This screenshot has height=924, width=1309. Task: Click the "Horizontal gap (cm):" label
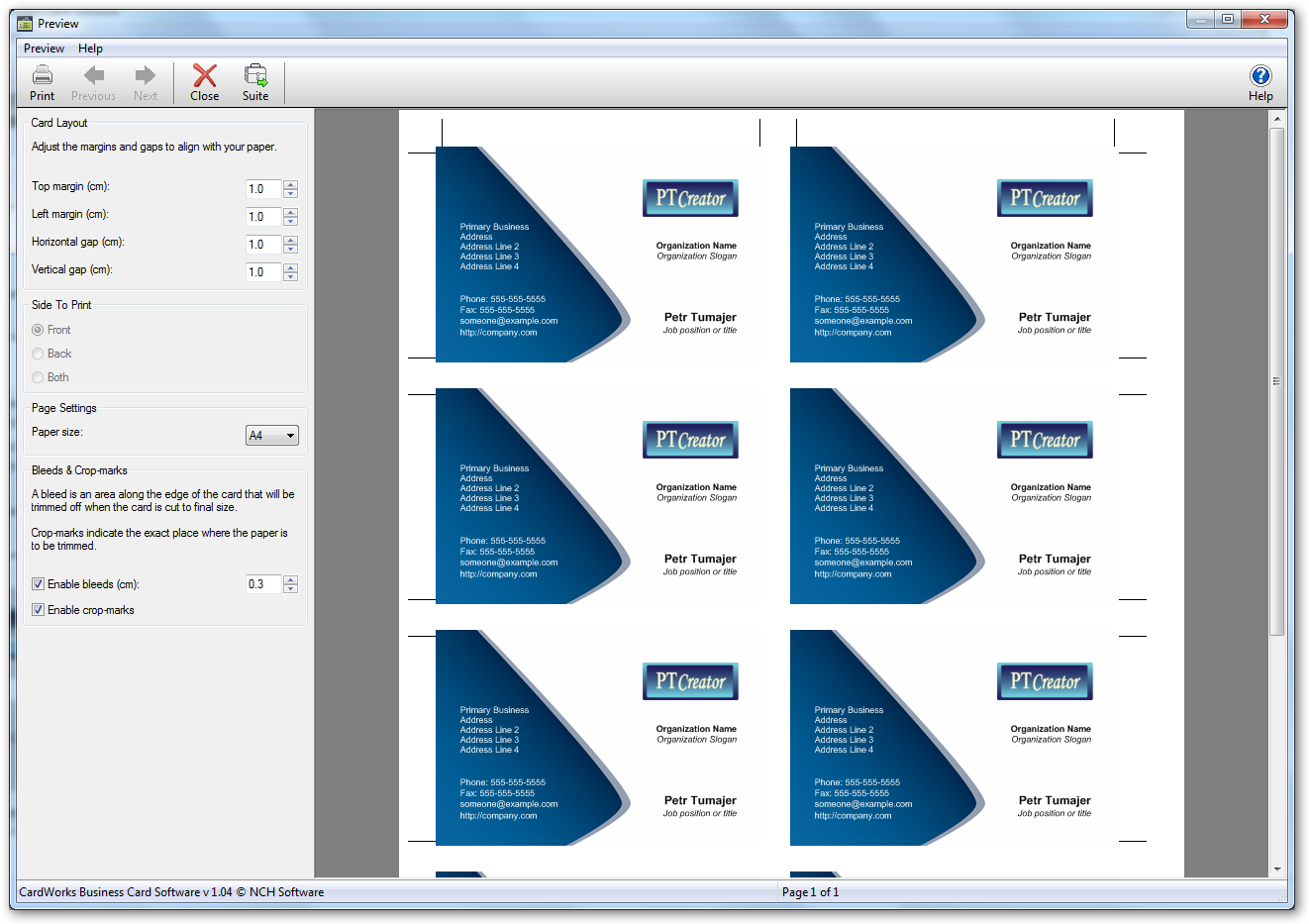78,242
